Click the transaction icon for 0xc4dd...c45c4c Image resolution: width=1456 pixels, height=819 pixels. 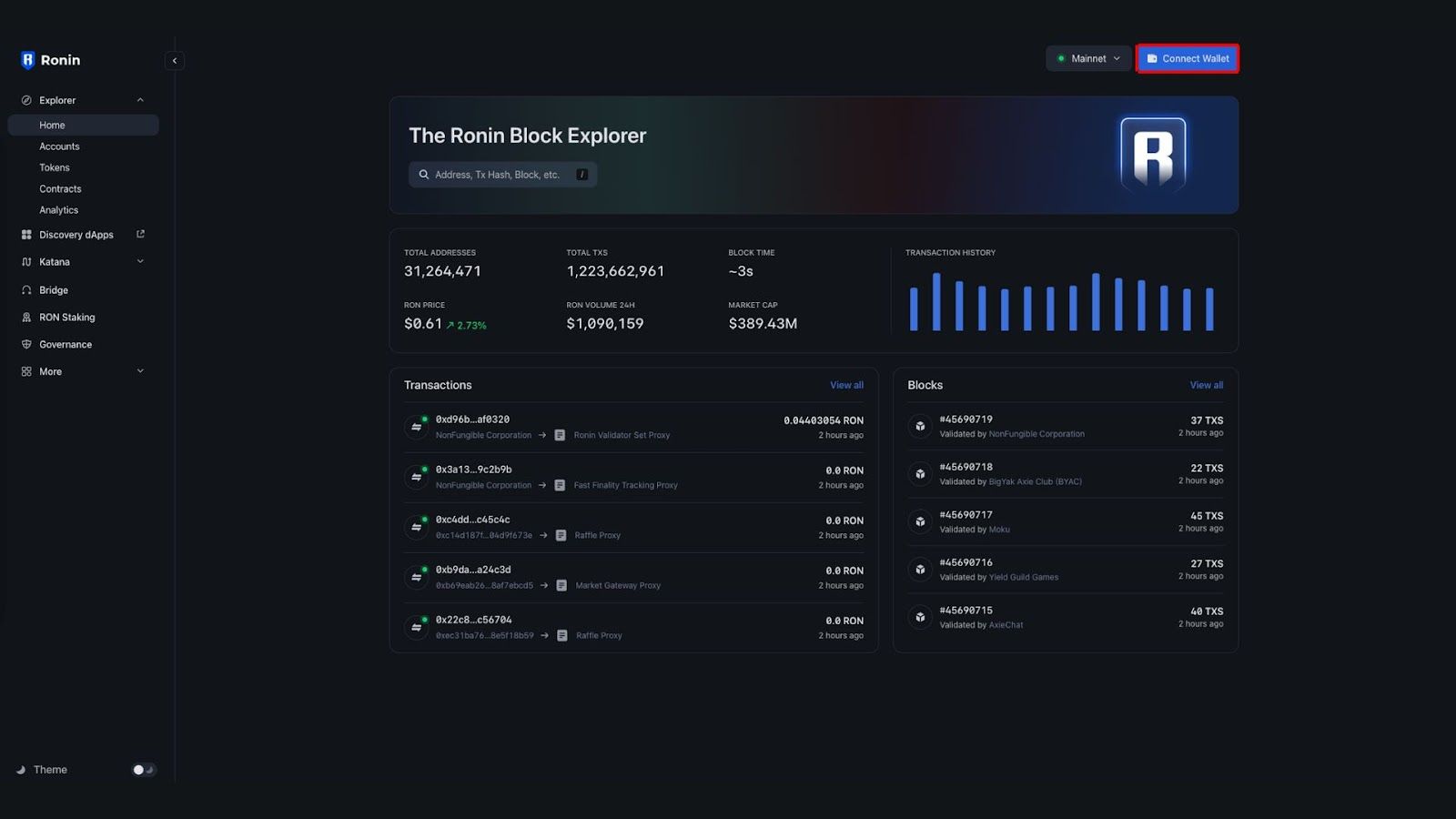tap(417, 527)
